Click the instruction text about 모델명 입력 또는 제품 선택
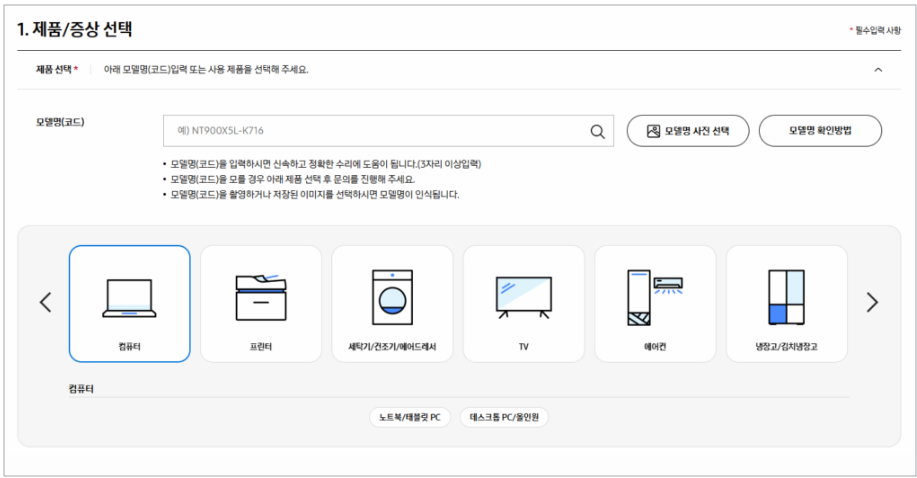917x478 pixels. (x=206, y=69)
